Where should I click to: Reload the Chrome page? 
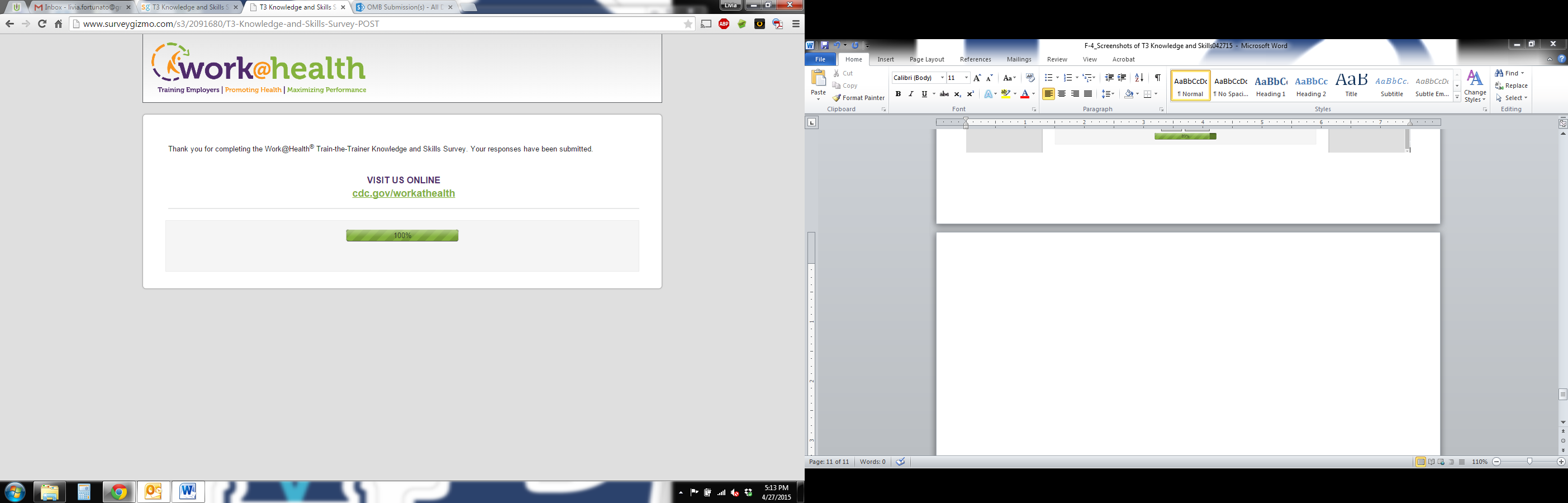pos(42,23)
